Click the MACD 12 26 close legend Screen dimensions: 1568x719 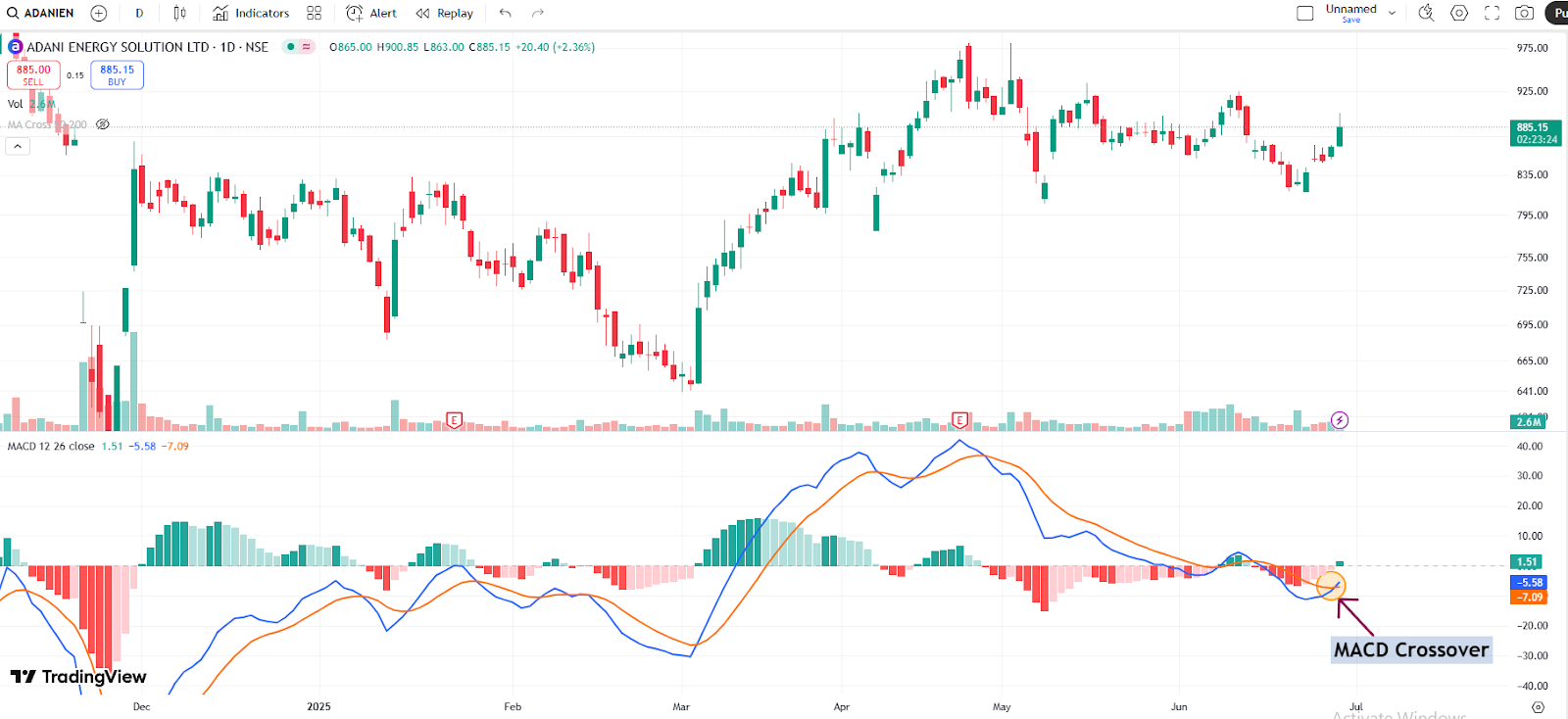coord(51,446)
